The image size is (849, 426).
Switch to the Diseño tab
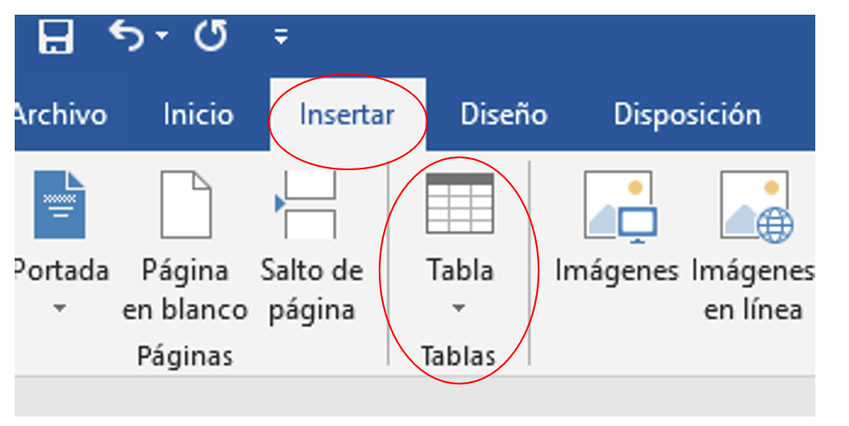(504, 115)
